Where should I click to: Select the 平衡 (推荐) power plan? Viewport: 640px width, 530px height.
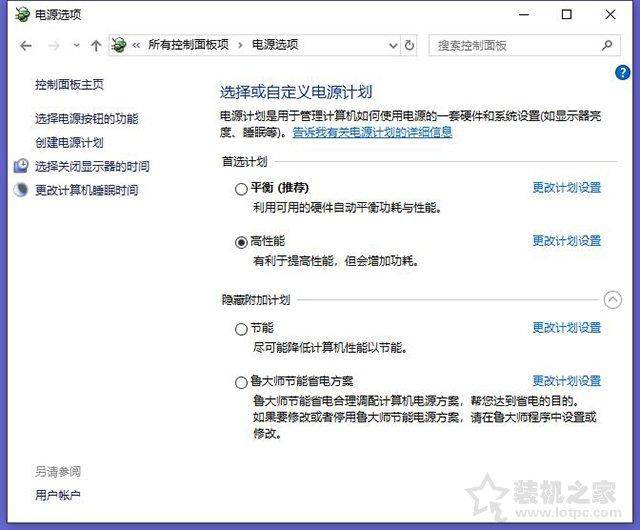point(241,189)
